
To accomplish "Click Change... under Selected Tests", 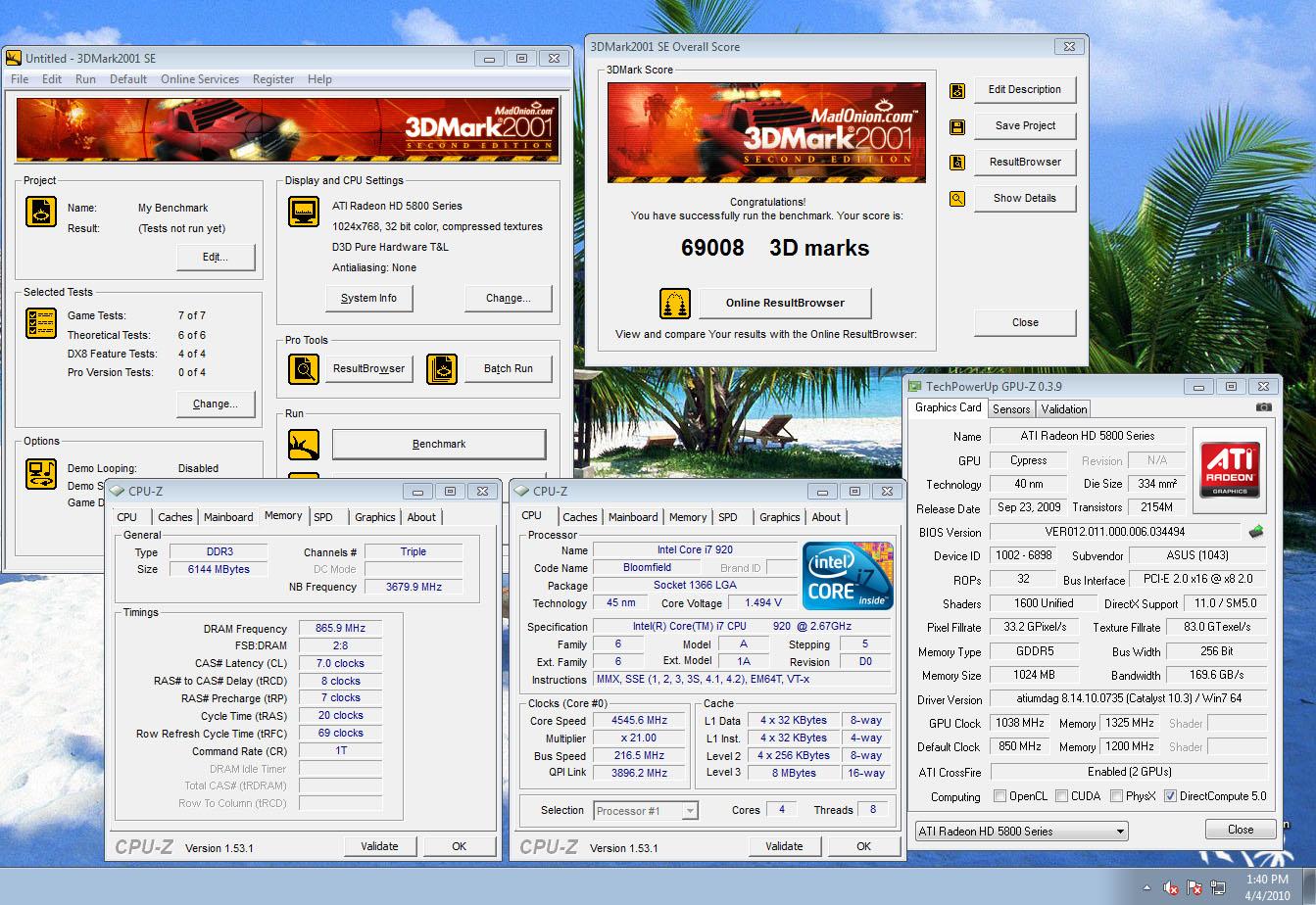I will (216, 404).
